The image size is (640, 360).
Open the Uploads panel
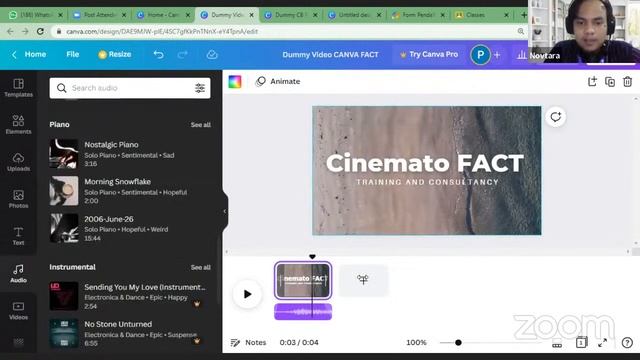point(18,162)
